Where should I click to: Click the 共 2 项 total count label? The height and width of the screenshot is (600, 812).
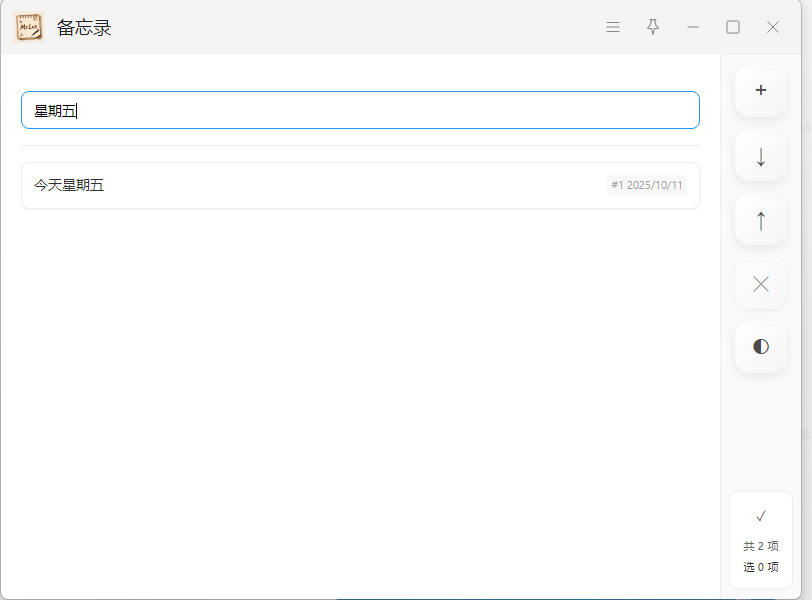(x=760, y=546)
